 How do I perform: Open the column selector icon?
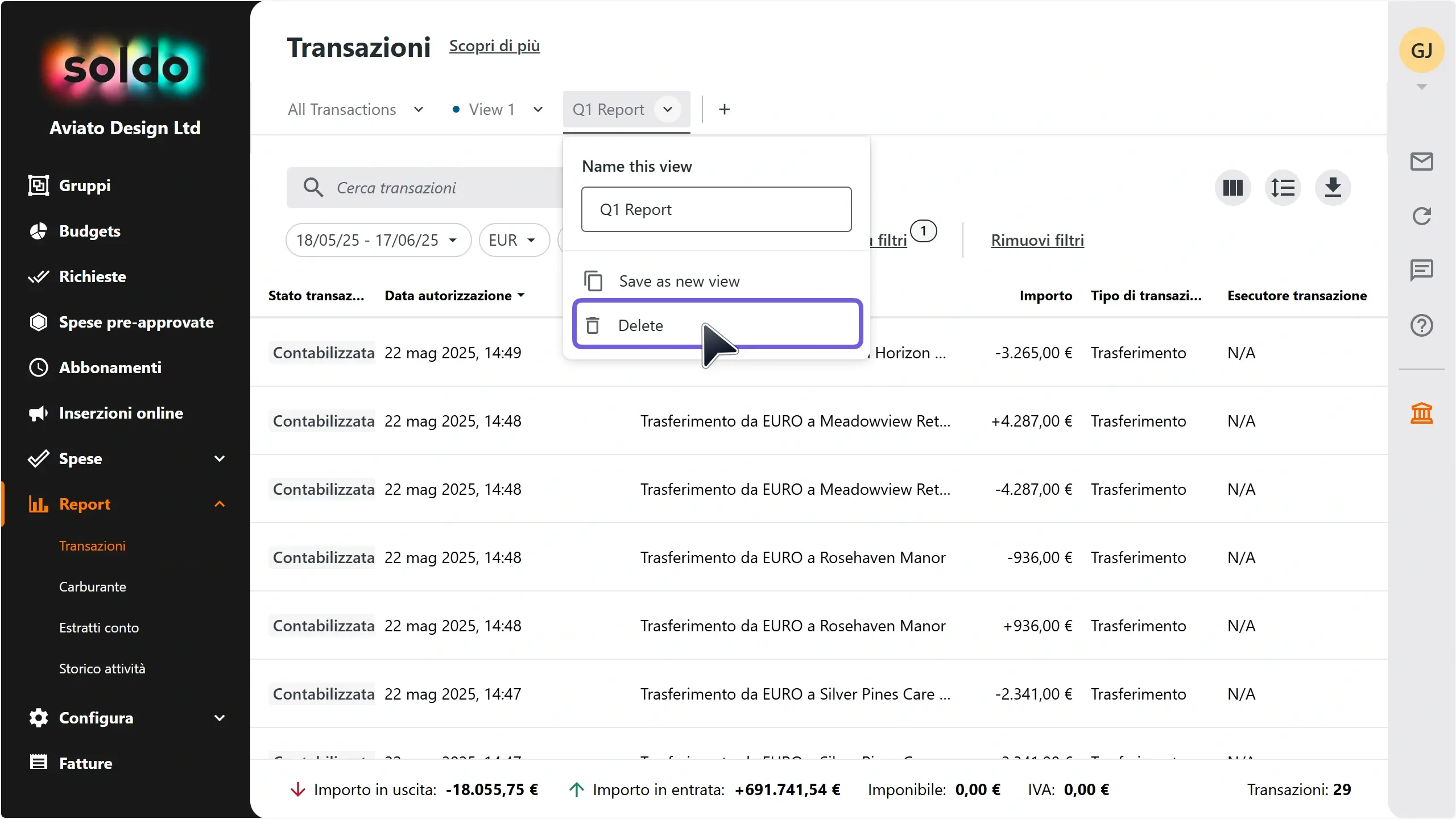pos(1232,188)
